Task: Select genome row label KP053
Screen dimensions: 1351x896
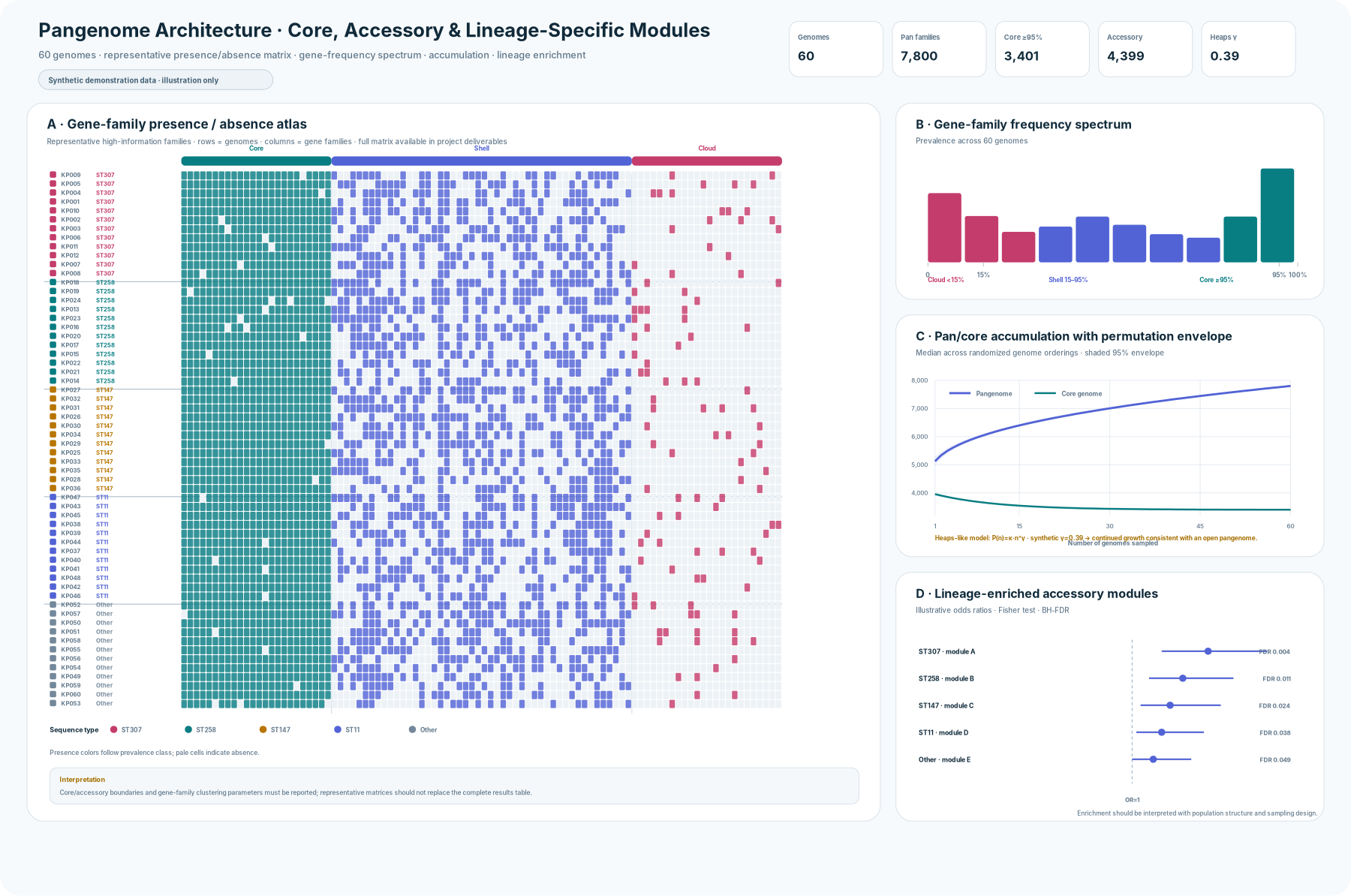Action: click(71, 703)
